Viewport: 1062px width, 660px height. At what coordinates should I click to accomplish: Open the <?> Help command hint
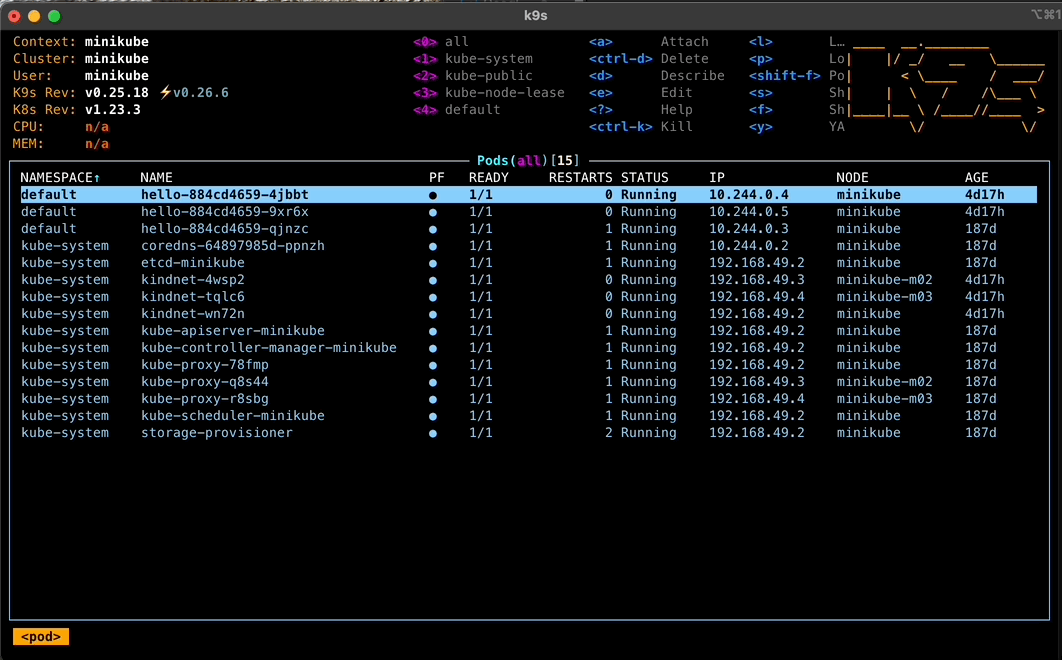(641, 109)
